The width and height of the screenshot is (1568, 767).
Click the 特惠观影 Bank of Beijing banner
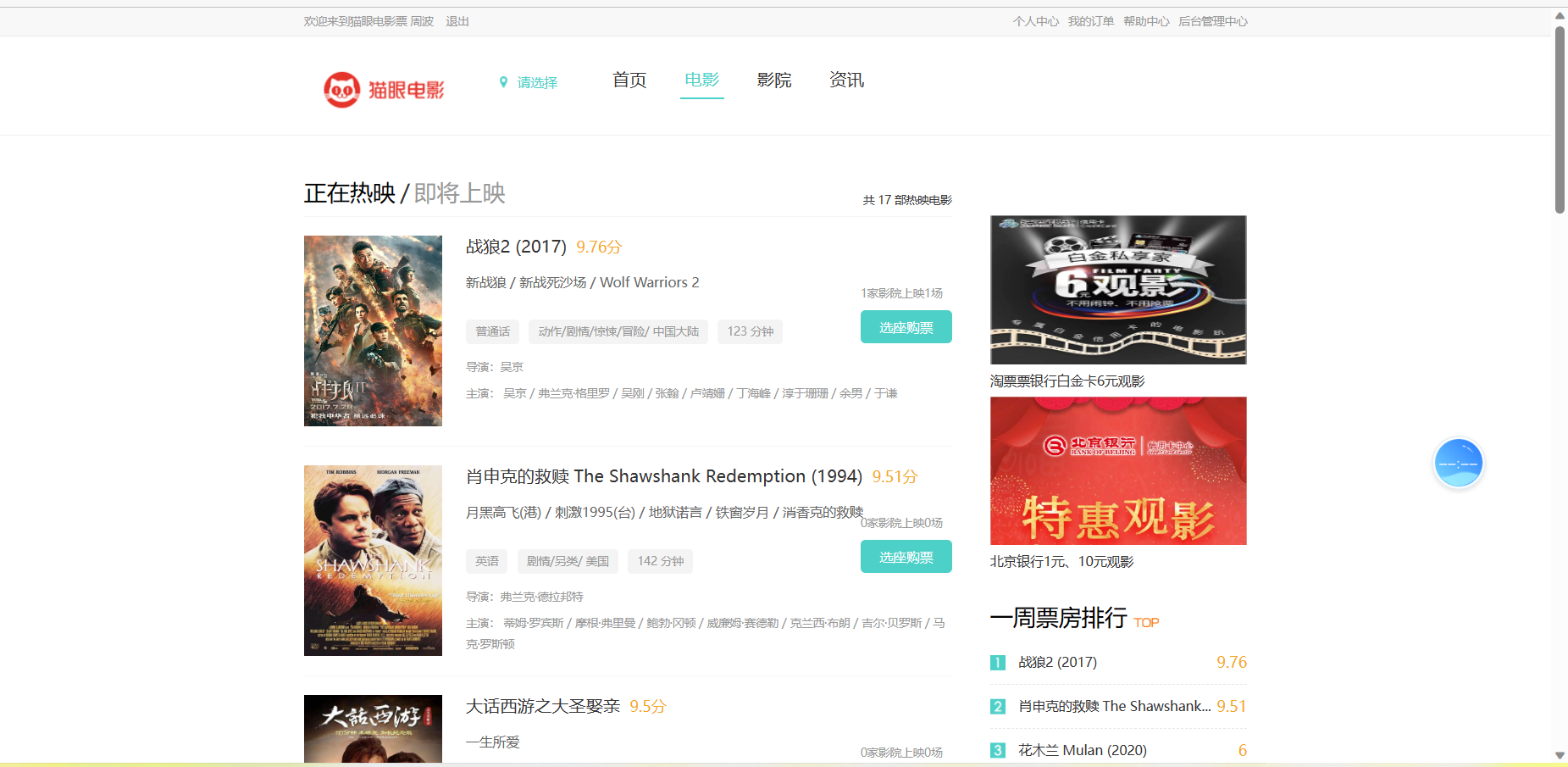pos(1118,470)
